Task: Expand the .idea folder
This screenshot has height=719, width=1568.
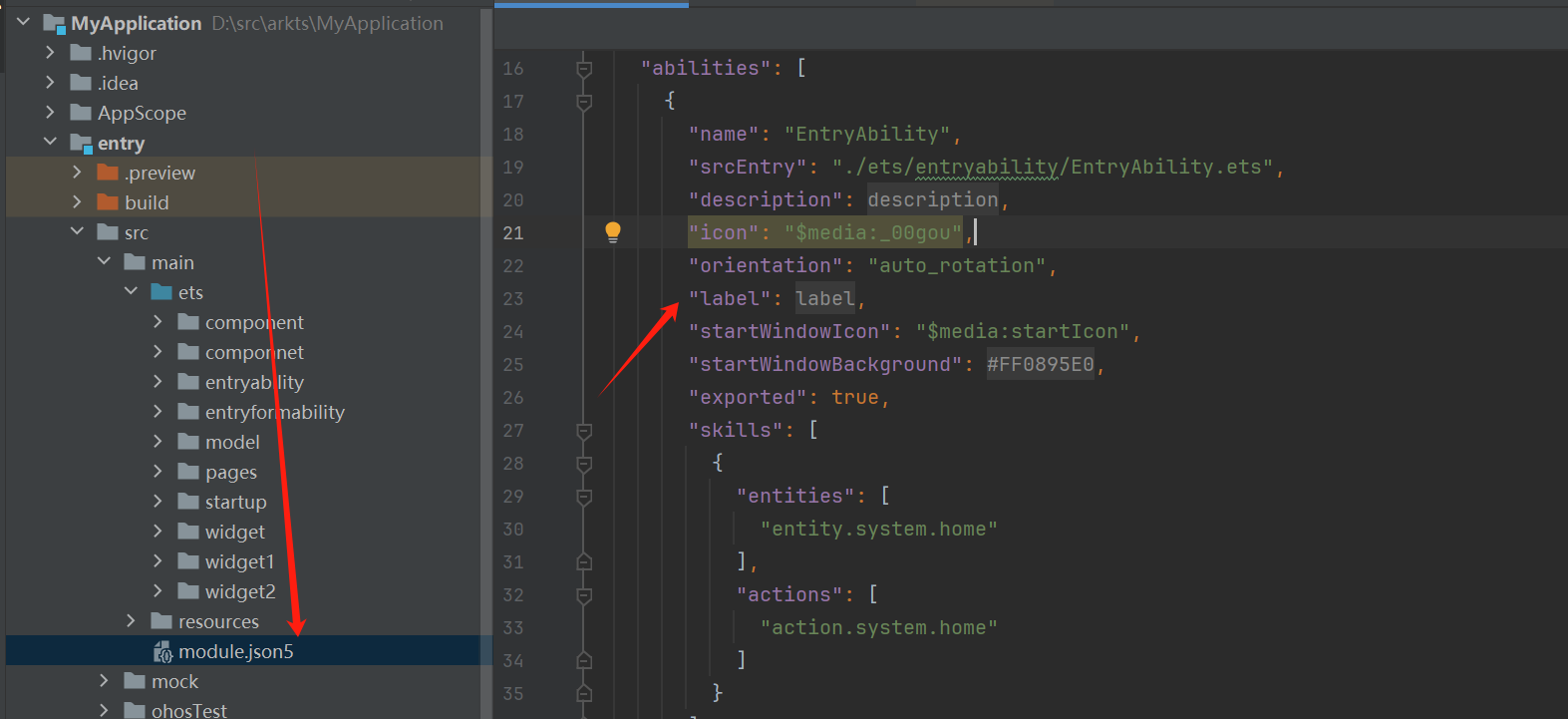Action: pos(50,82)
